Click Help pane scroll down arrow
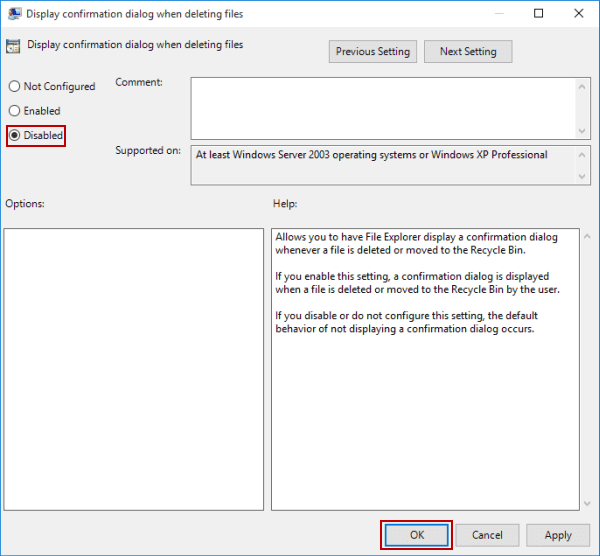600x556 pixels. 587,504
